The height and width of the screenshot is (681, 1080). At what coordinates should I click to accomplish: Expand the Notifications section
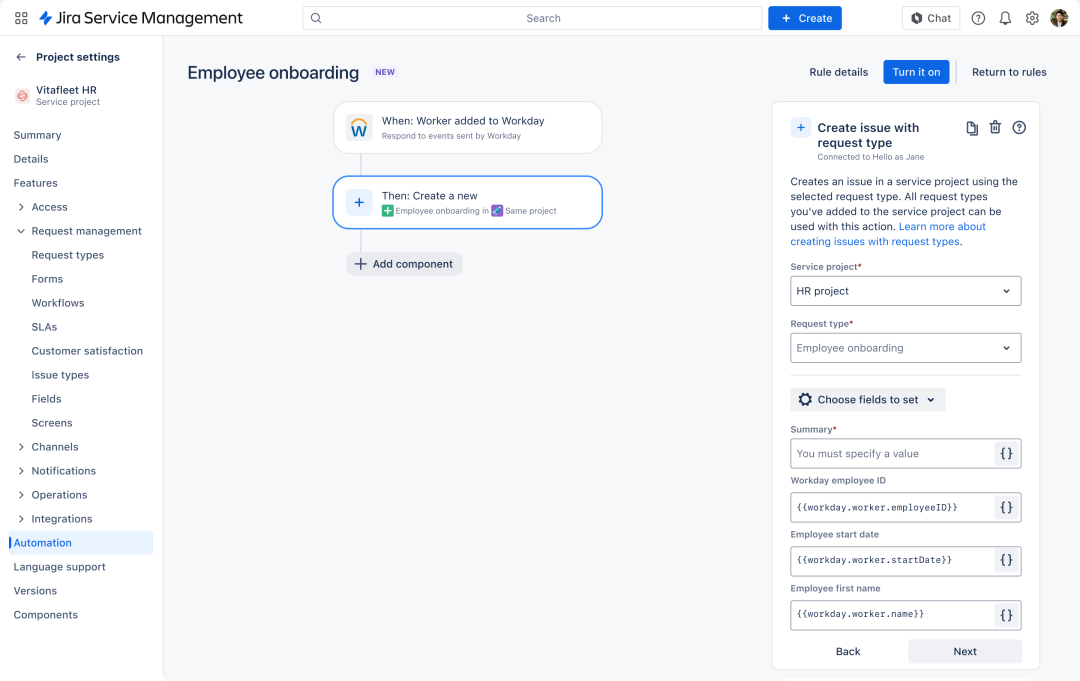[21, 471]
